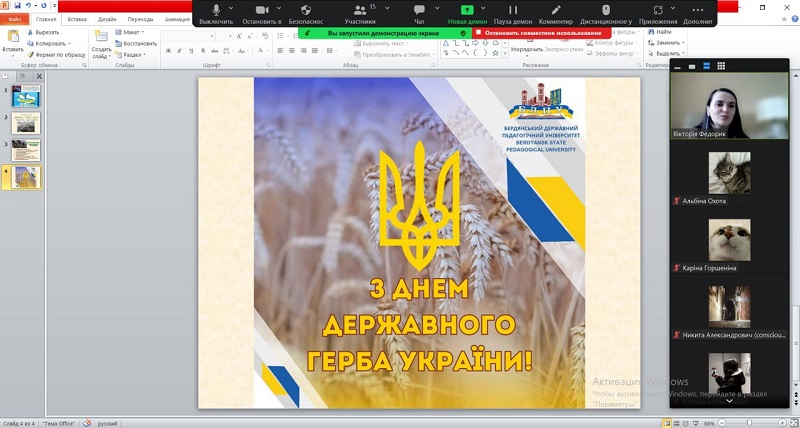
Task: Switch to Переходы ribbon tab
Action: tap(140, 19)
